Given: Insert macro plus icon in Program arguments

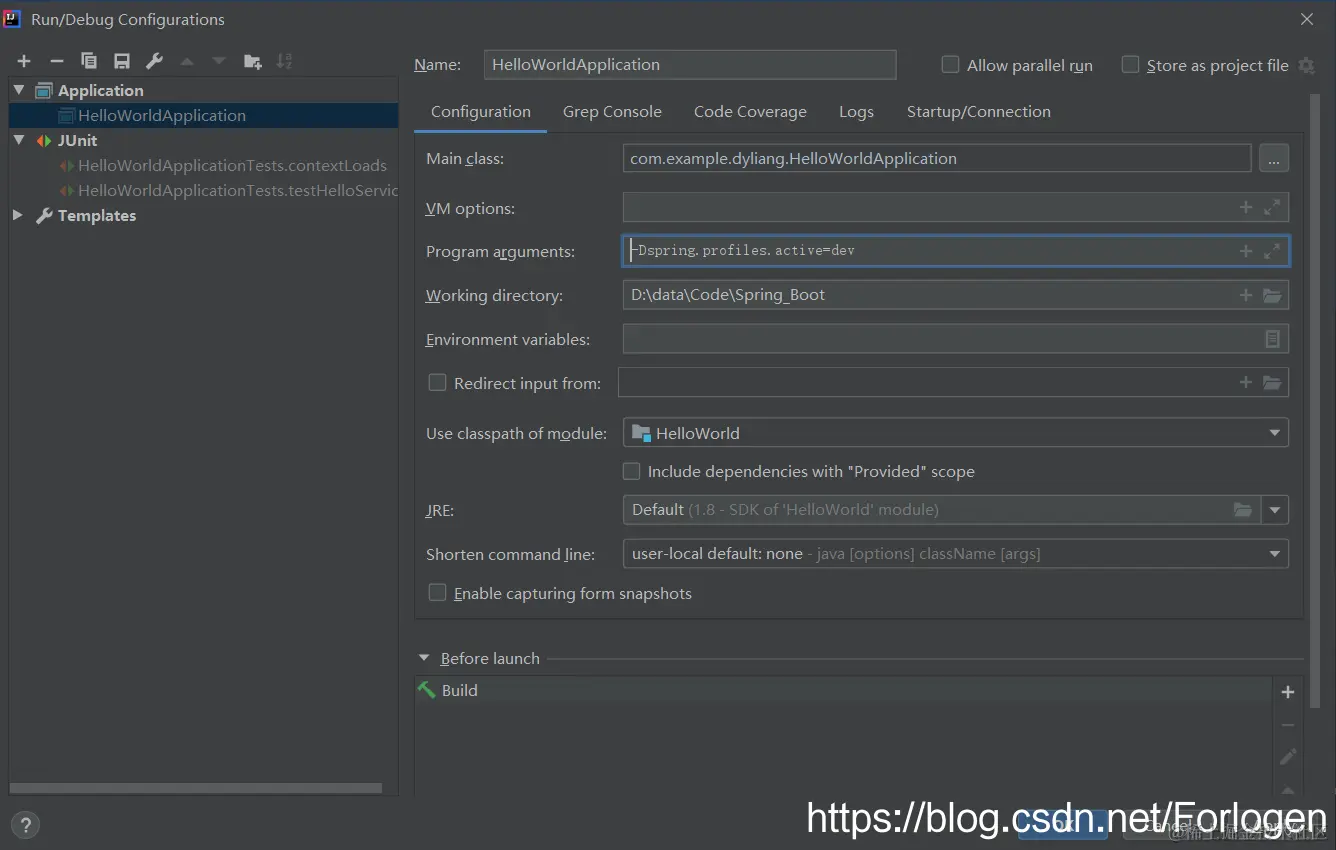Looking at the screenshot, I should point(1246,251).
